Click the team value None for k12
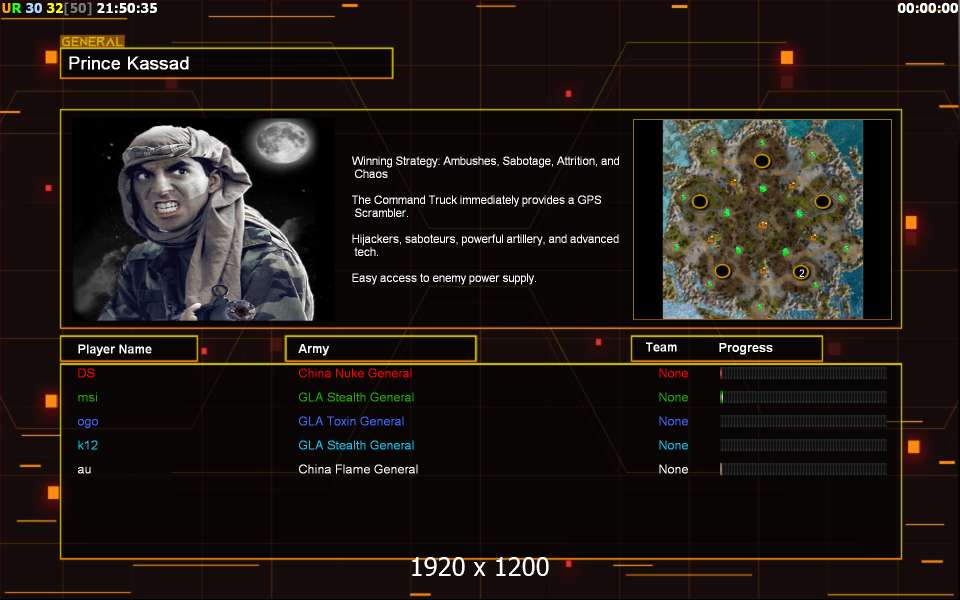960x600 pixels. [673, 445]
